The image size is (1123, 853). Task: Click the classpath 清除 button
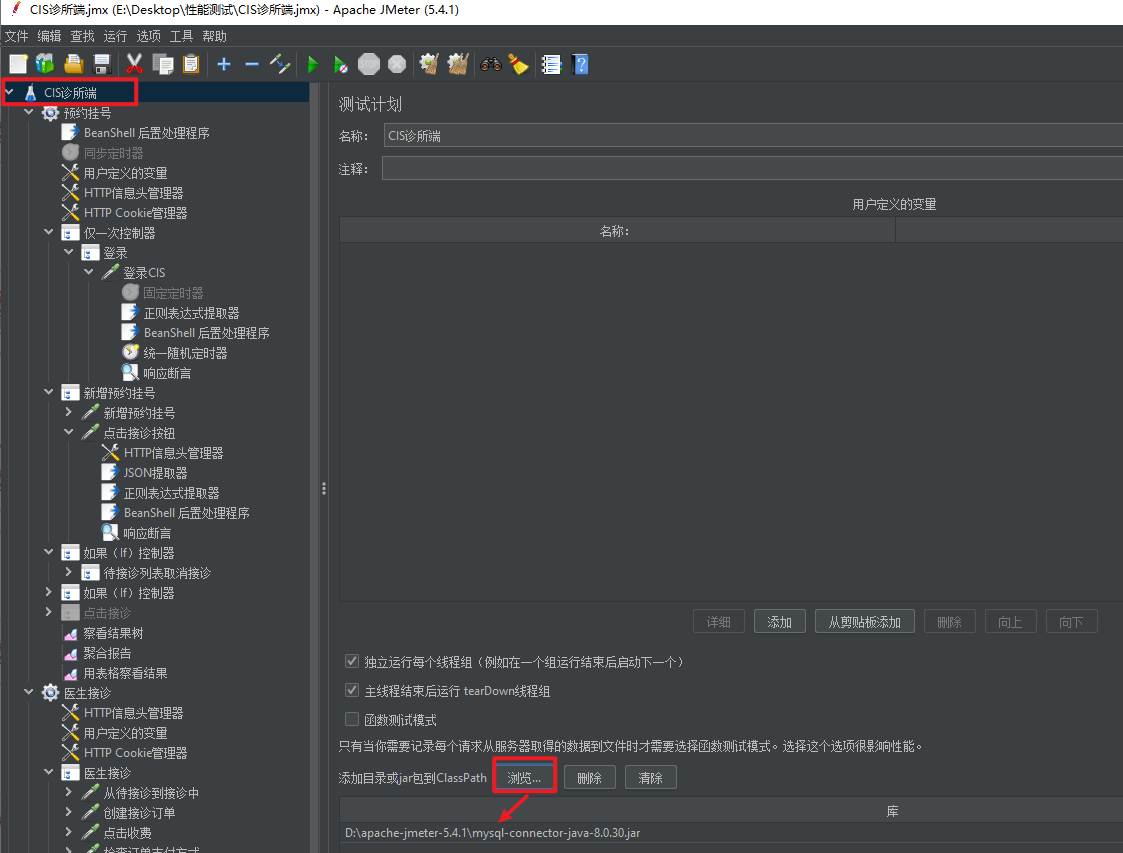[650, 778]
